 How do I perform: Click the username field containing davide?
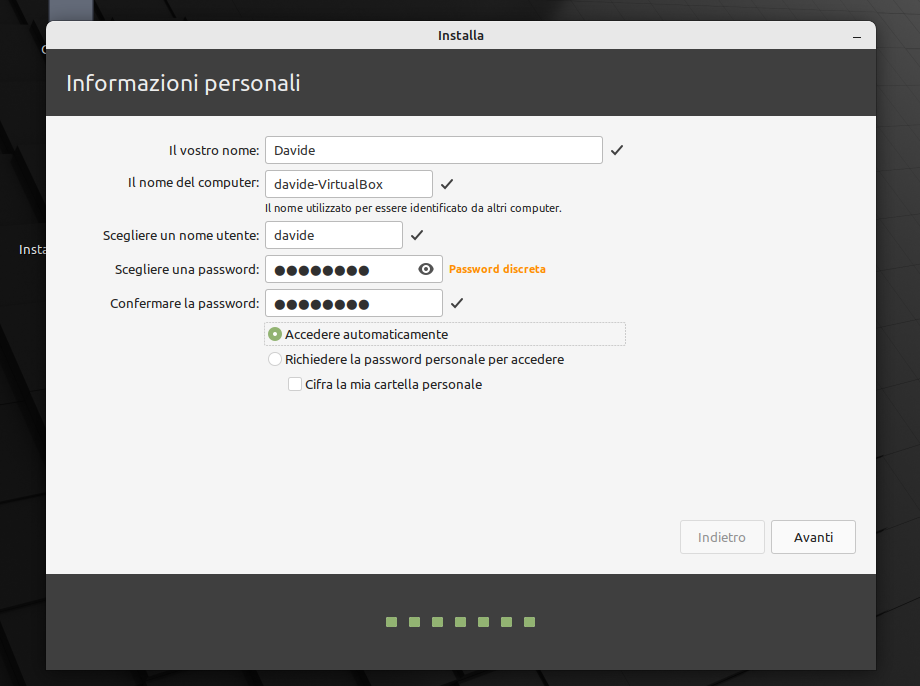[334, 235]
